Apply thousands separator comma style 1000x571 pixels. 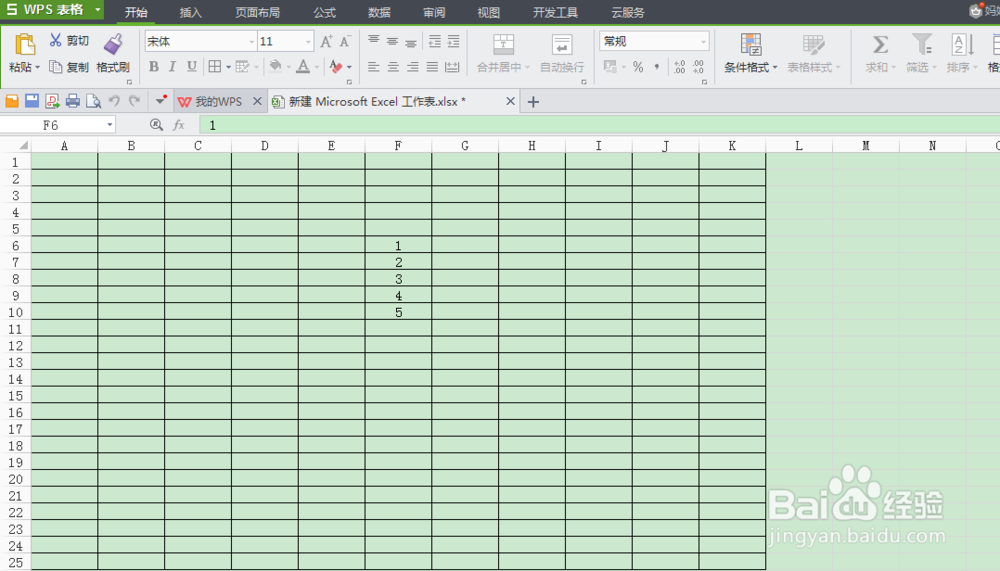[x=657, y=67]
